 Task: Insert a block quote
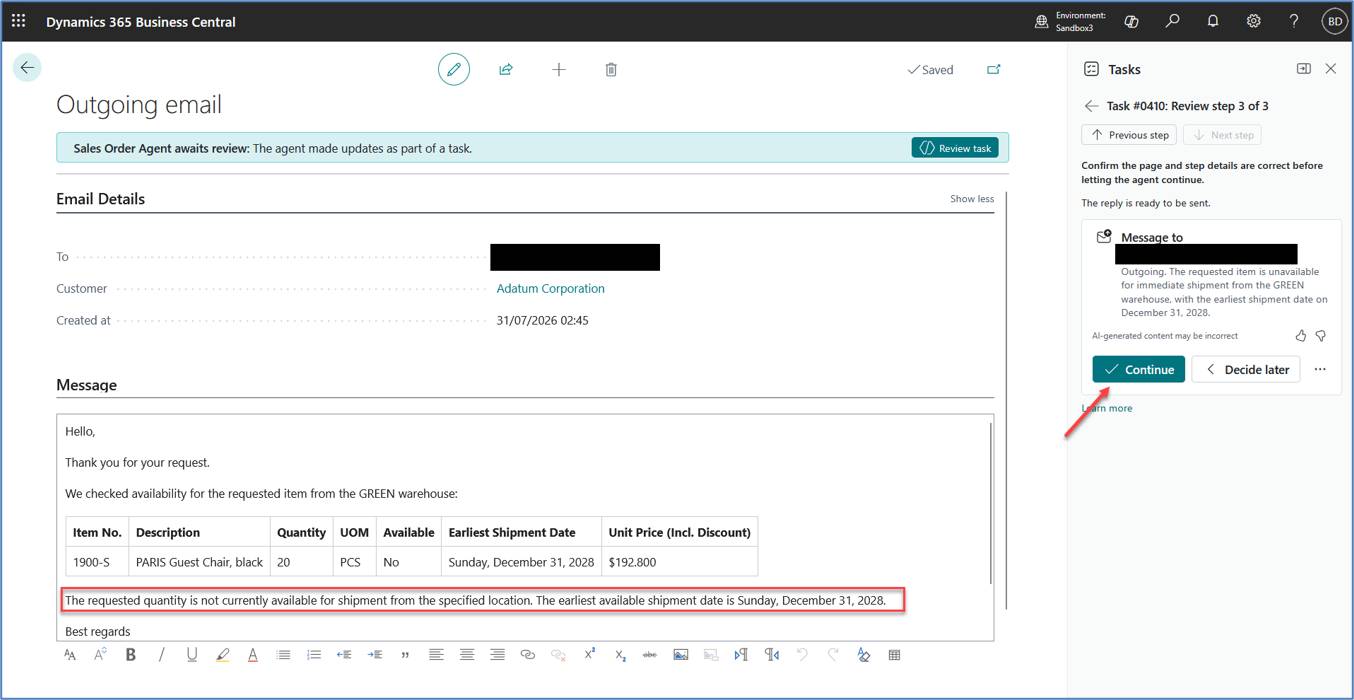click(405, 655)
